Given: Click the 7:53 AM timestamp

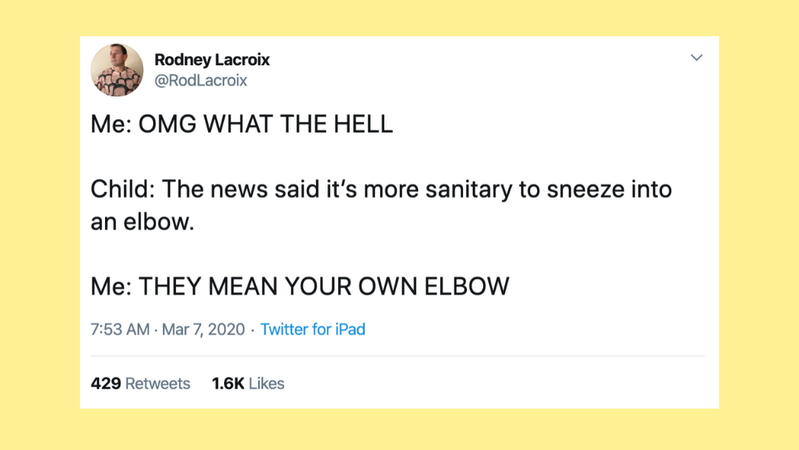Looking at the screenshot, I should click(120, 329).
